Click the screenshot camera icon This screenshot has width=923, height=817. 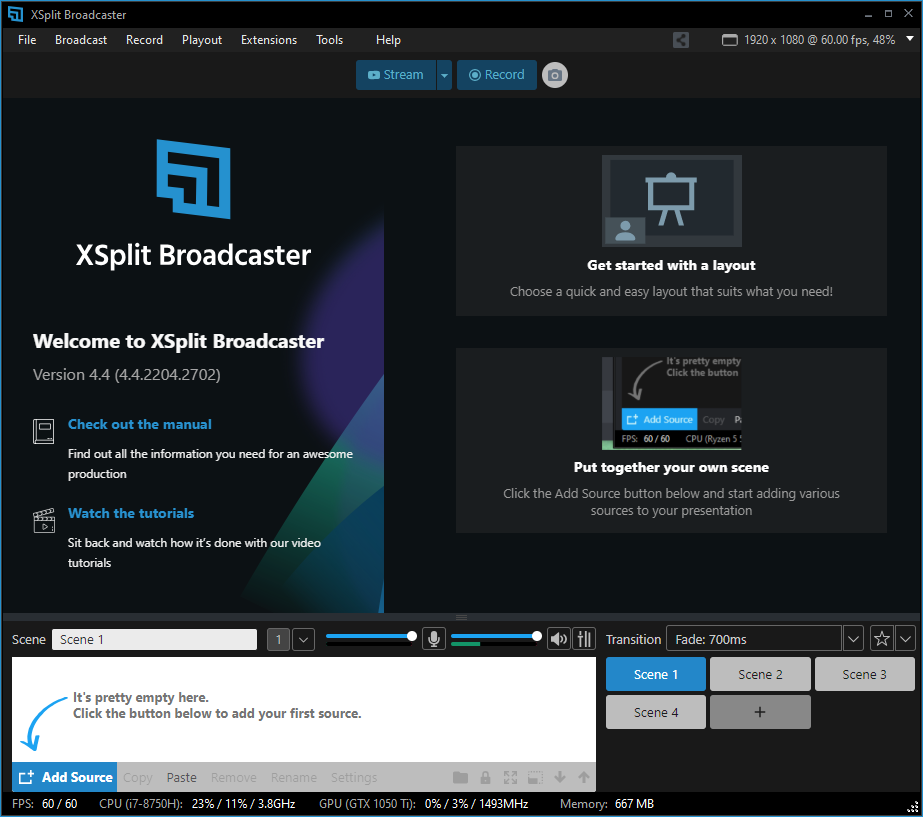[x=555, y=75]
